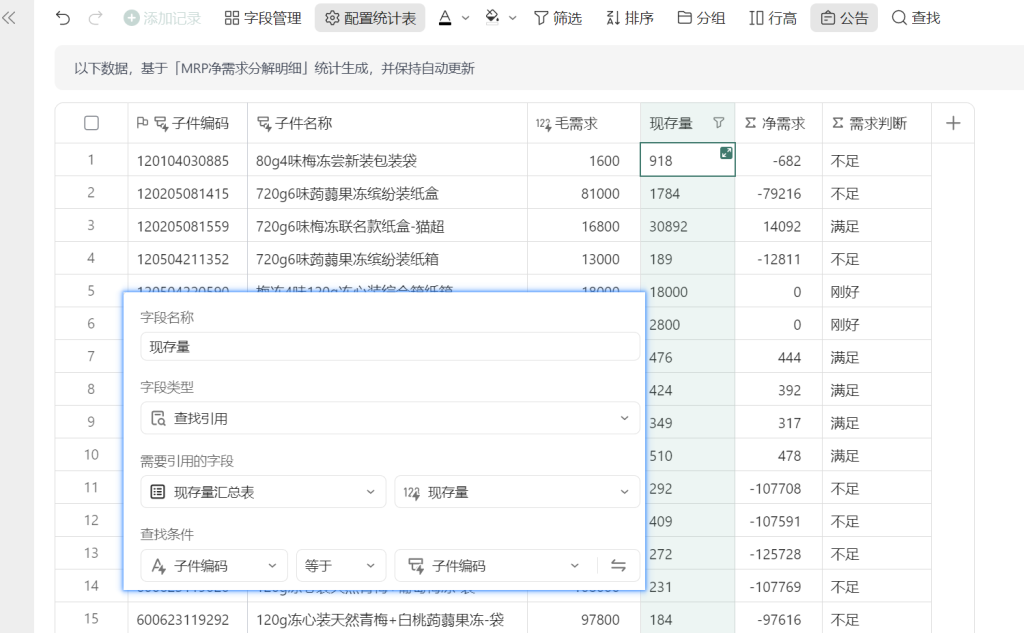
Task: Select cell 120g冻心装天然青梅+白桃蒟蒻果冻-袋
Action: (387, 619)
